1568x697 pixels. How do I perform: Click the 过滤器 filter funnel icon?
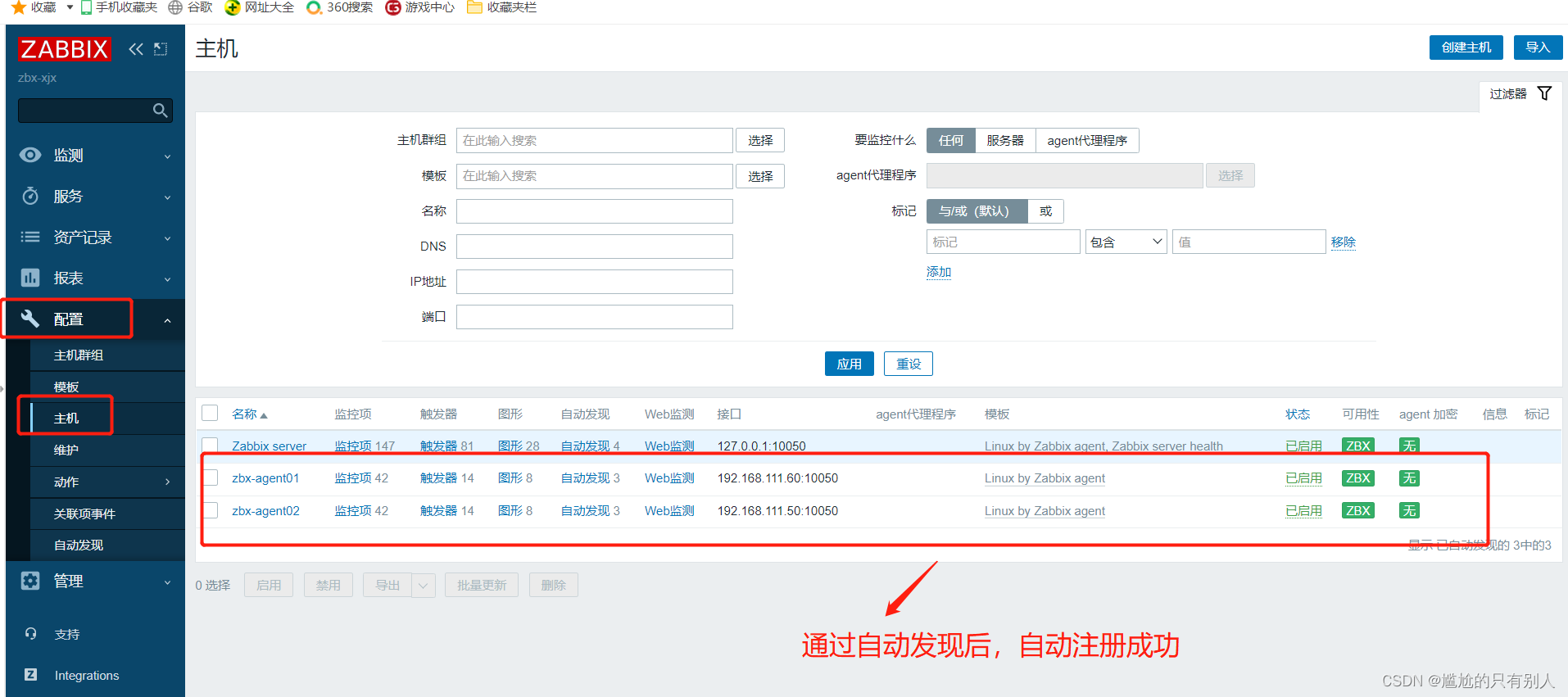(x=1544, y=93)
